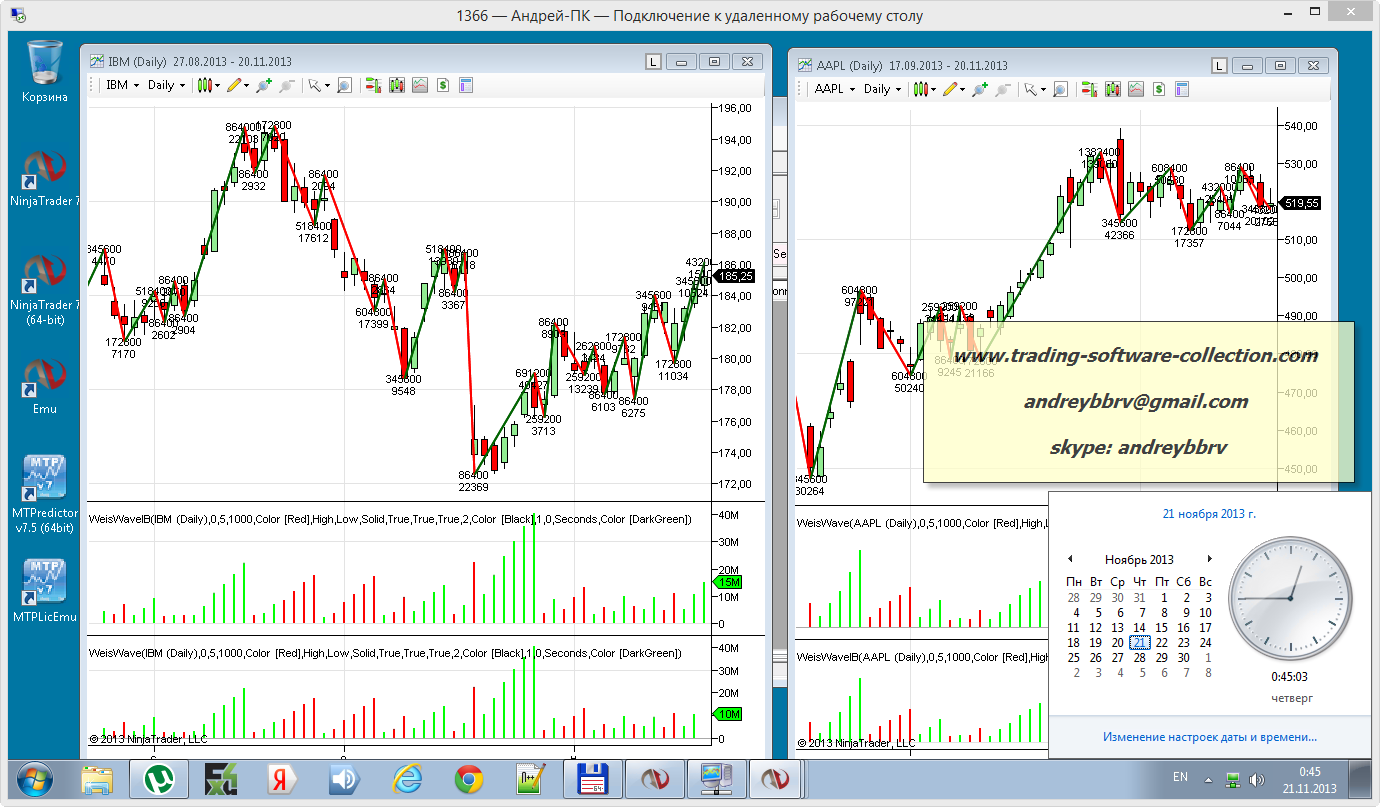Open Google Chrome from the taskbar
Viewport: 1380px width, 807px height.
point(470,778)
